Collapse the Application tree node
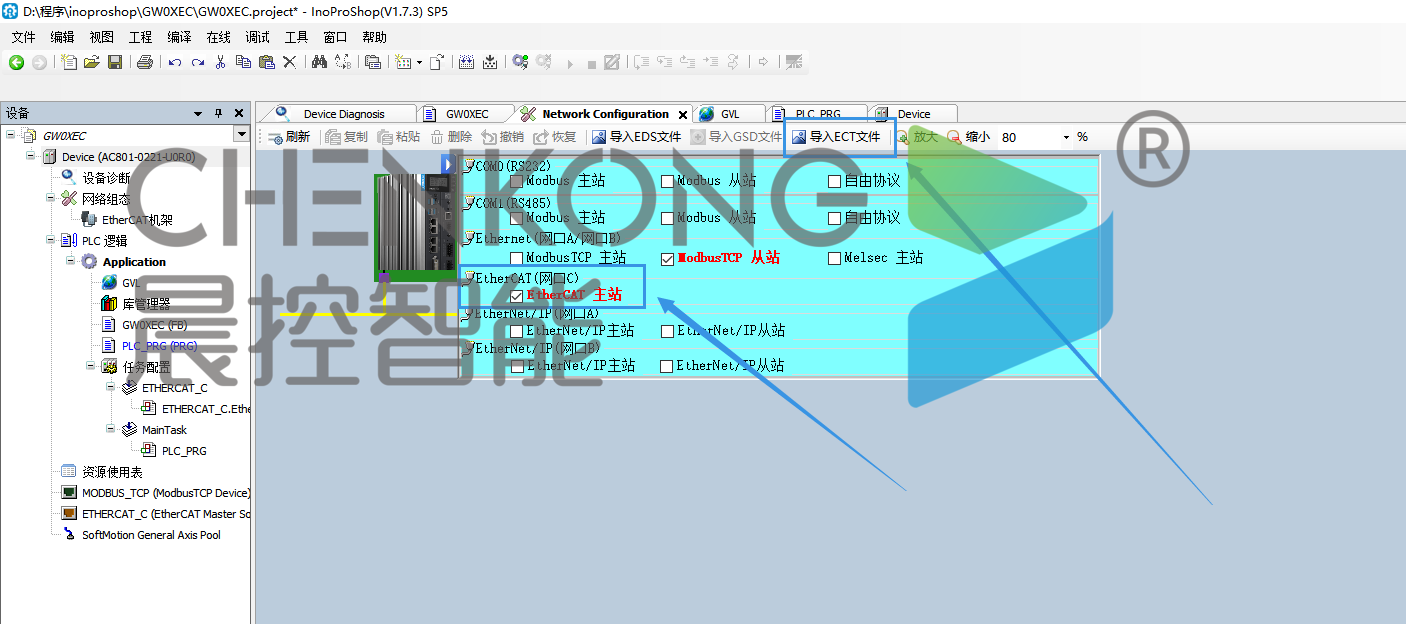 [72, 261]
